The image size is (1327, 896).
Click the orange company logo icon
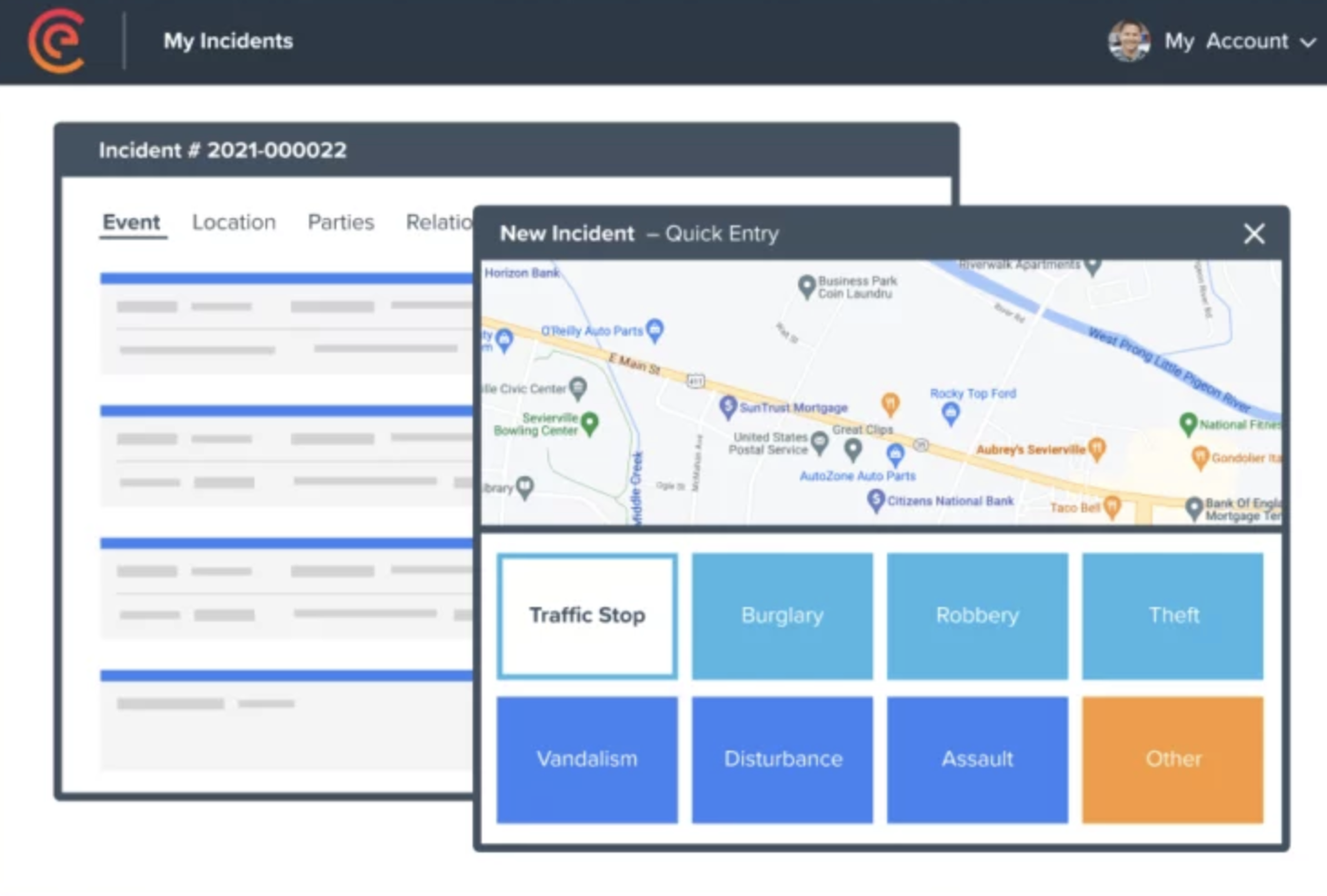[56, 41]
